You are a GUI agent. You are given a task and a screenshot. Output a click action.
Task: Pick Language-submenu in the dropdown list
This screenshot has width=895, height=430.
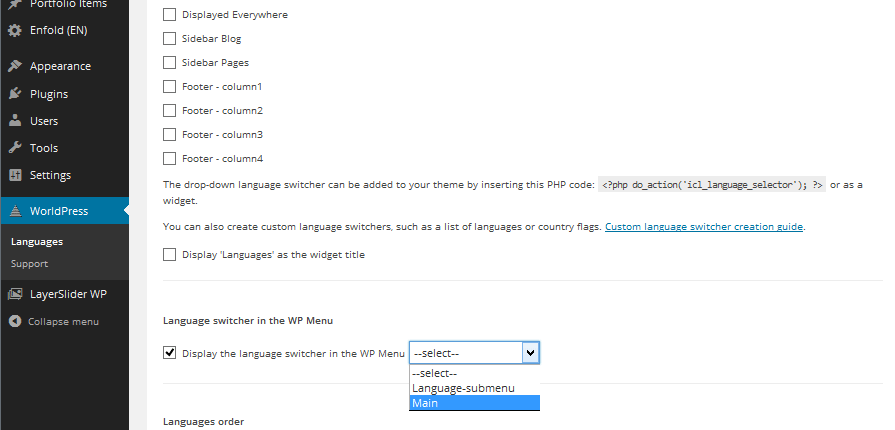tap(474, 388)
